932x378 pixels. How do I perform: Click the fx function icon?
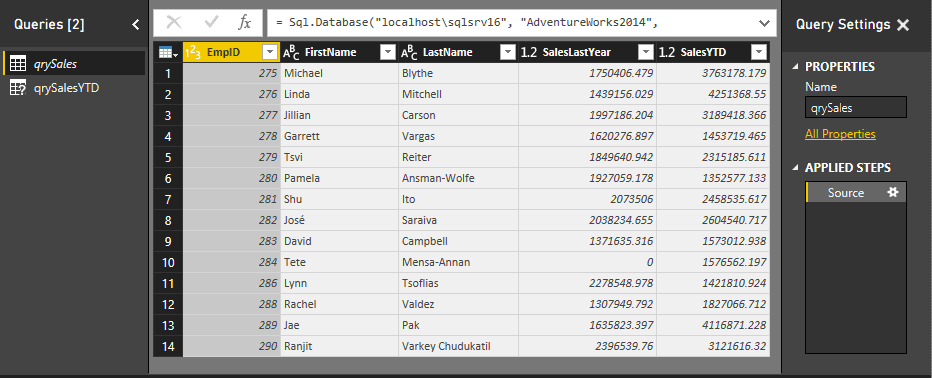coord(244,23)
